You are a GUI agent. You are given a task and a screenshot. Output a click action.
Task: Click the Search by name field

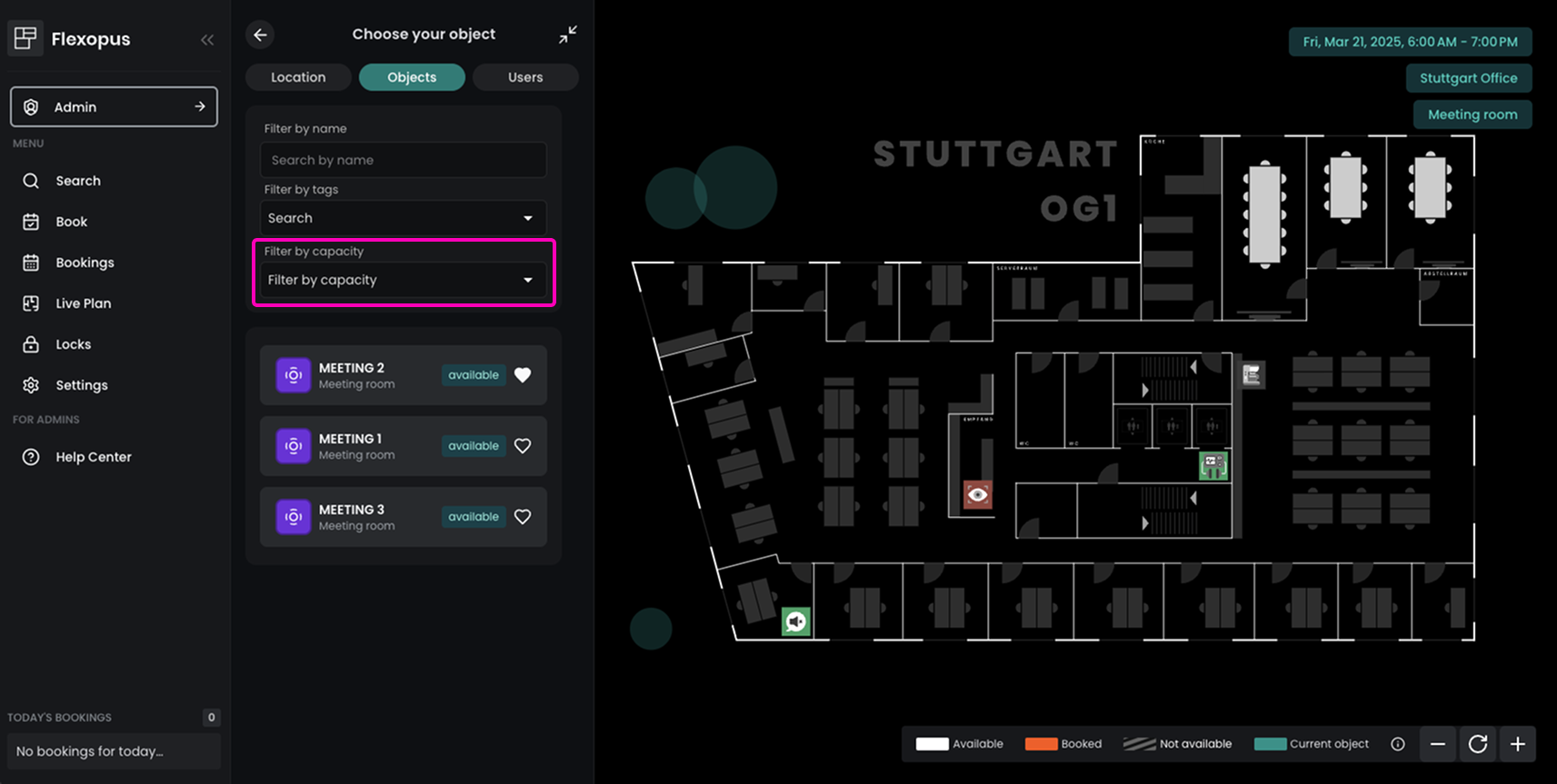coord(403,160)
